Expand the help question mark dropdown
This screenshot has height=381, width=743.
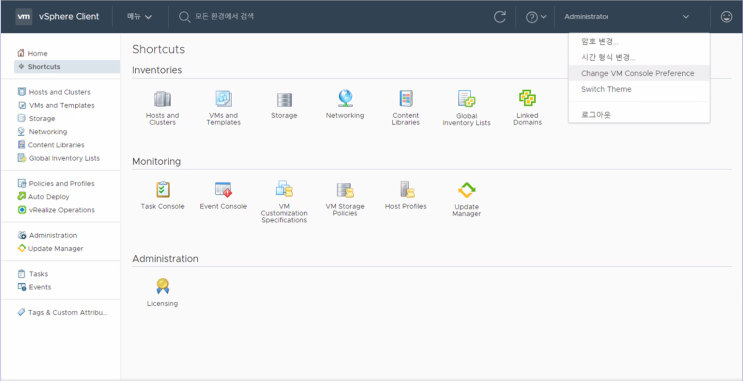pos(536,17)
